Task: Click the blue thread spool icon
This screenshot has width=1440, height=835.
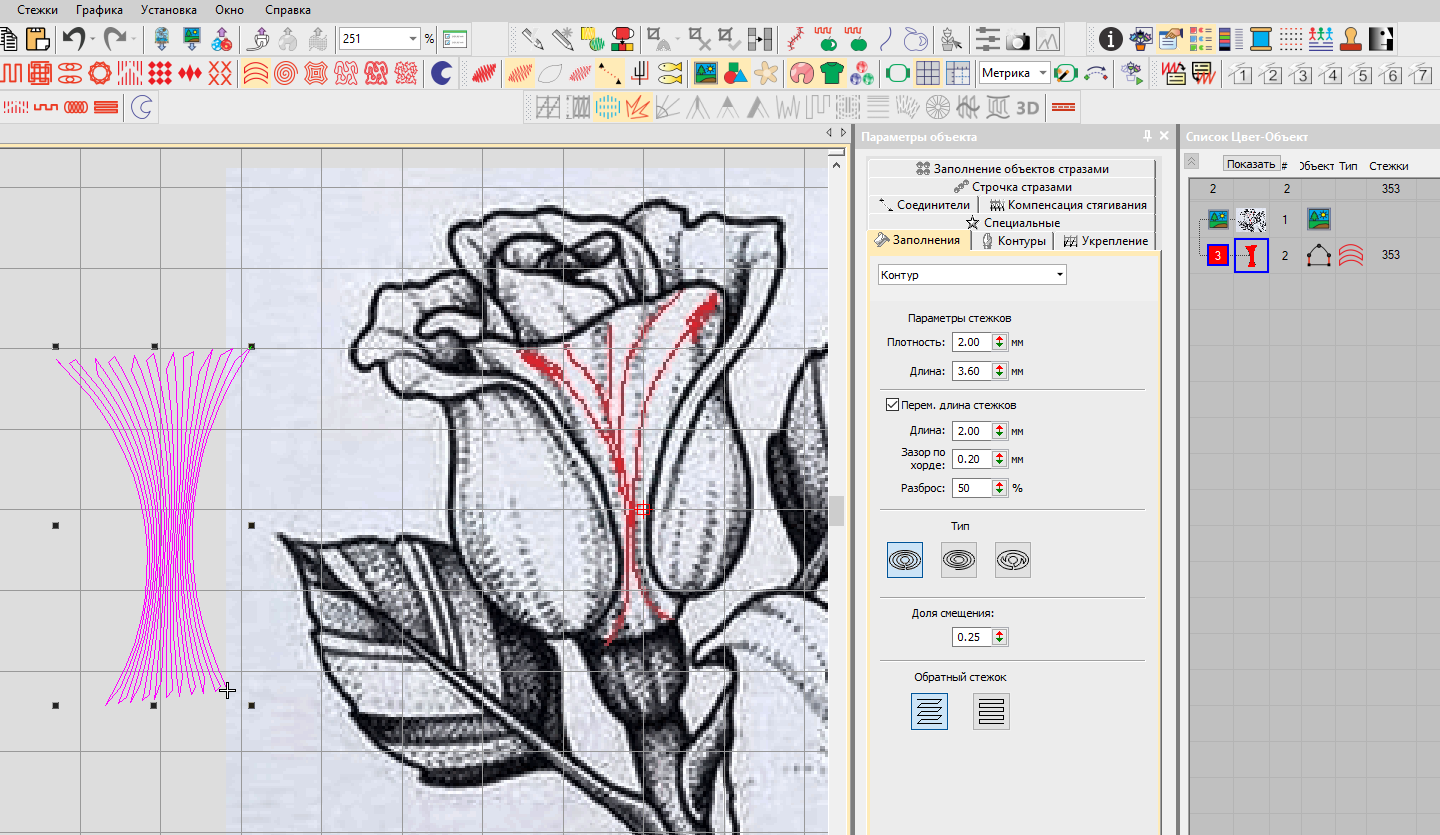Action: click(1260, 39)
